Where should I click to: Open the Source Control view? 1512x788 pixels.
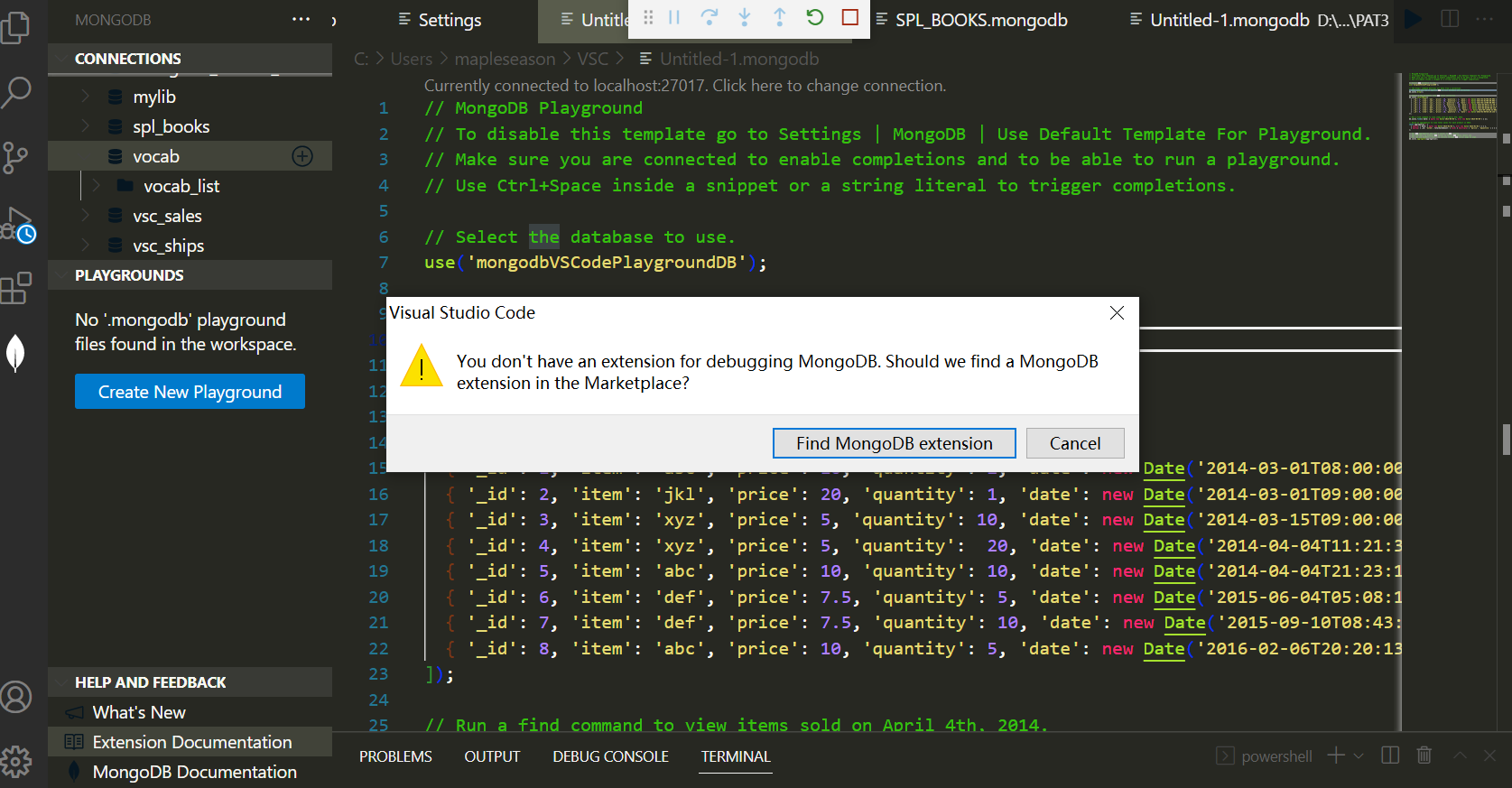coord(16,158)
